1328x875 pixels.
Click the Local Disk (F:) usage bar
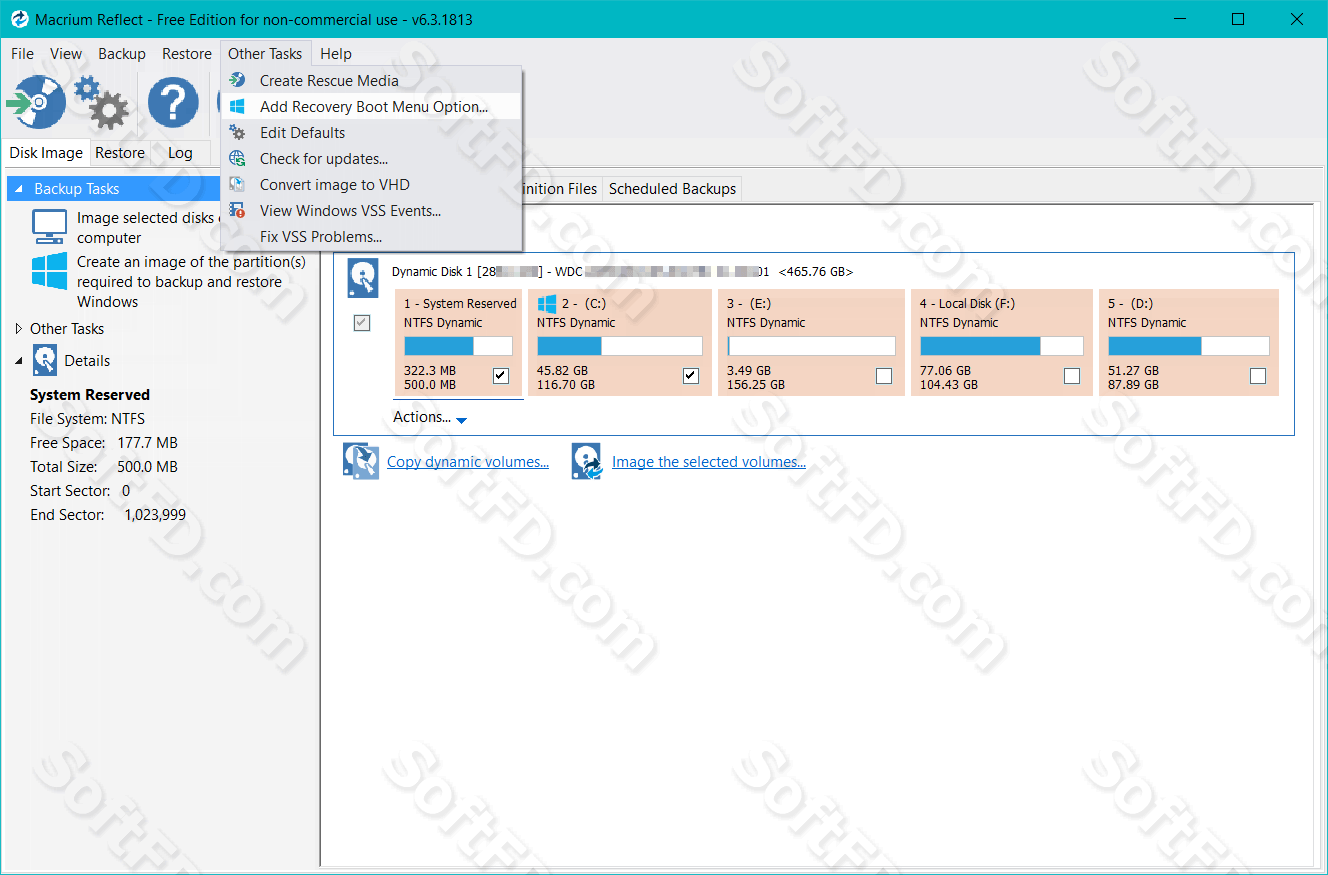(1002, 346)
